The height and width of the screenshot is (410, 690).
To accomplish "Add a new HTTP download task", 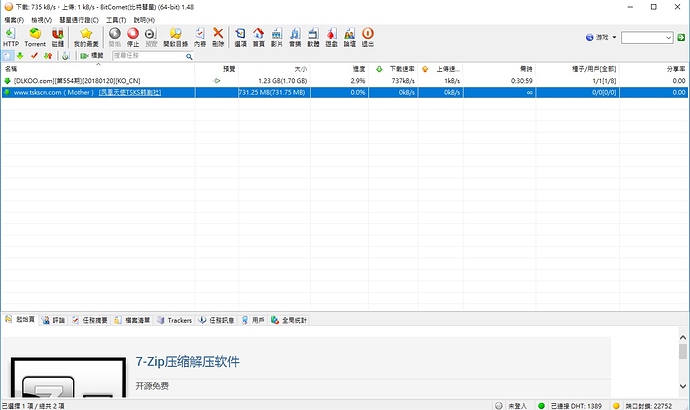I will point(11,37).
